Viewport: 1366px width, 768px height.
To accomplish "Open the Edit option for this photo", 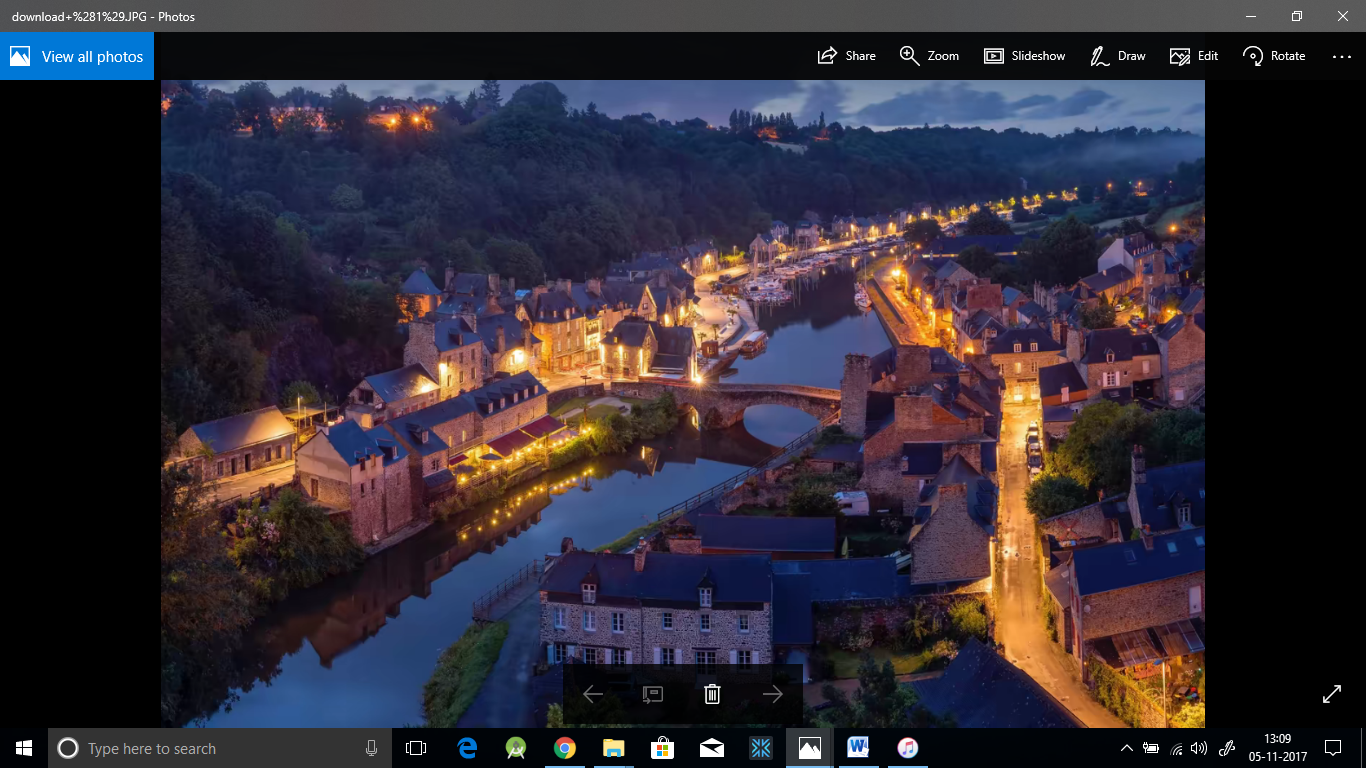I will [x=1194, y=56].
